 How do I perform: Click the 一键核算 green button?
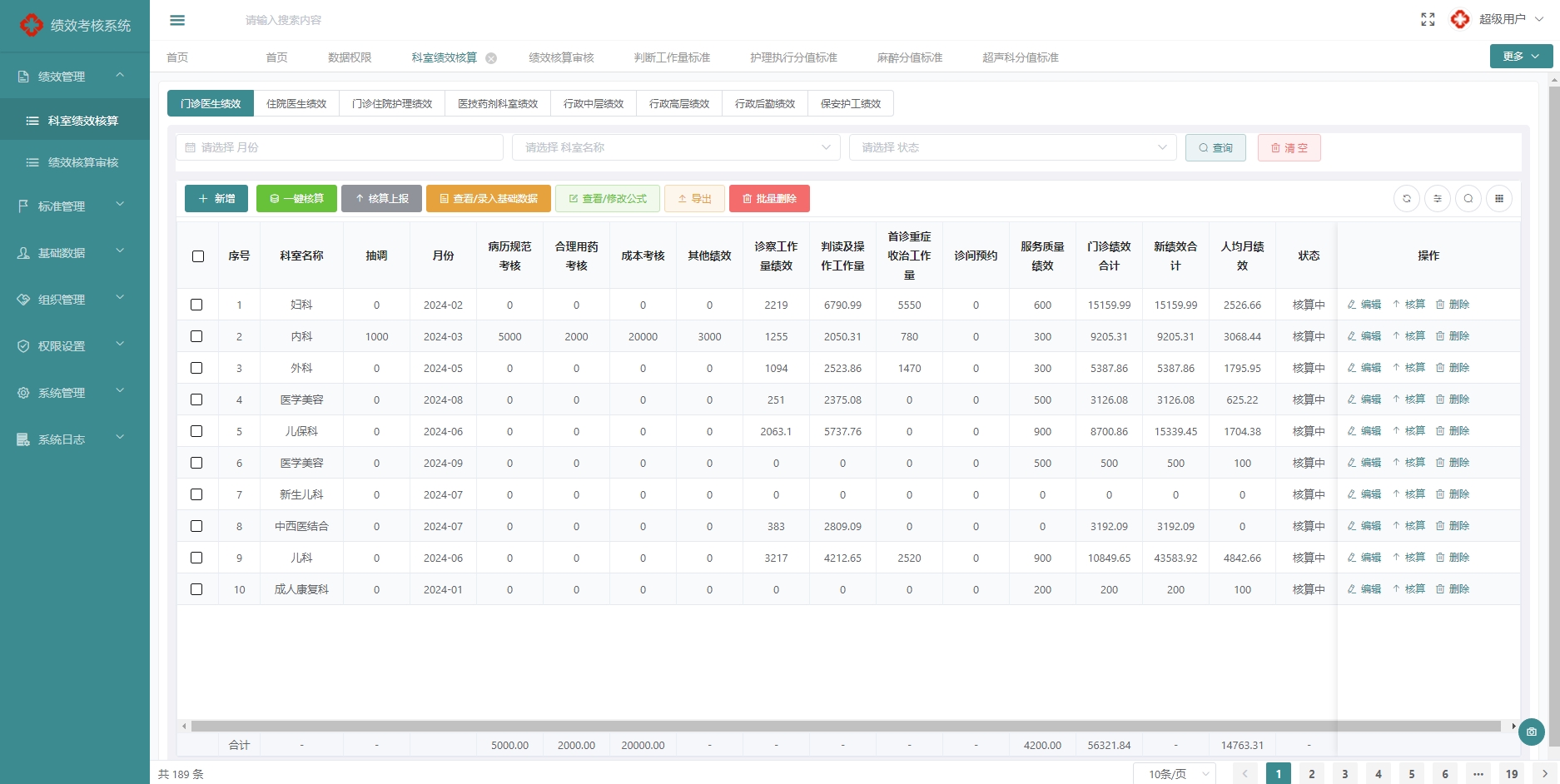click(296, 198)
